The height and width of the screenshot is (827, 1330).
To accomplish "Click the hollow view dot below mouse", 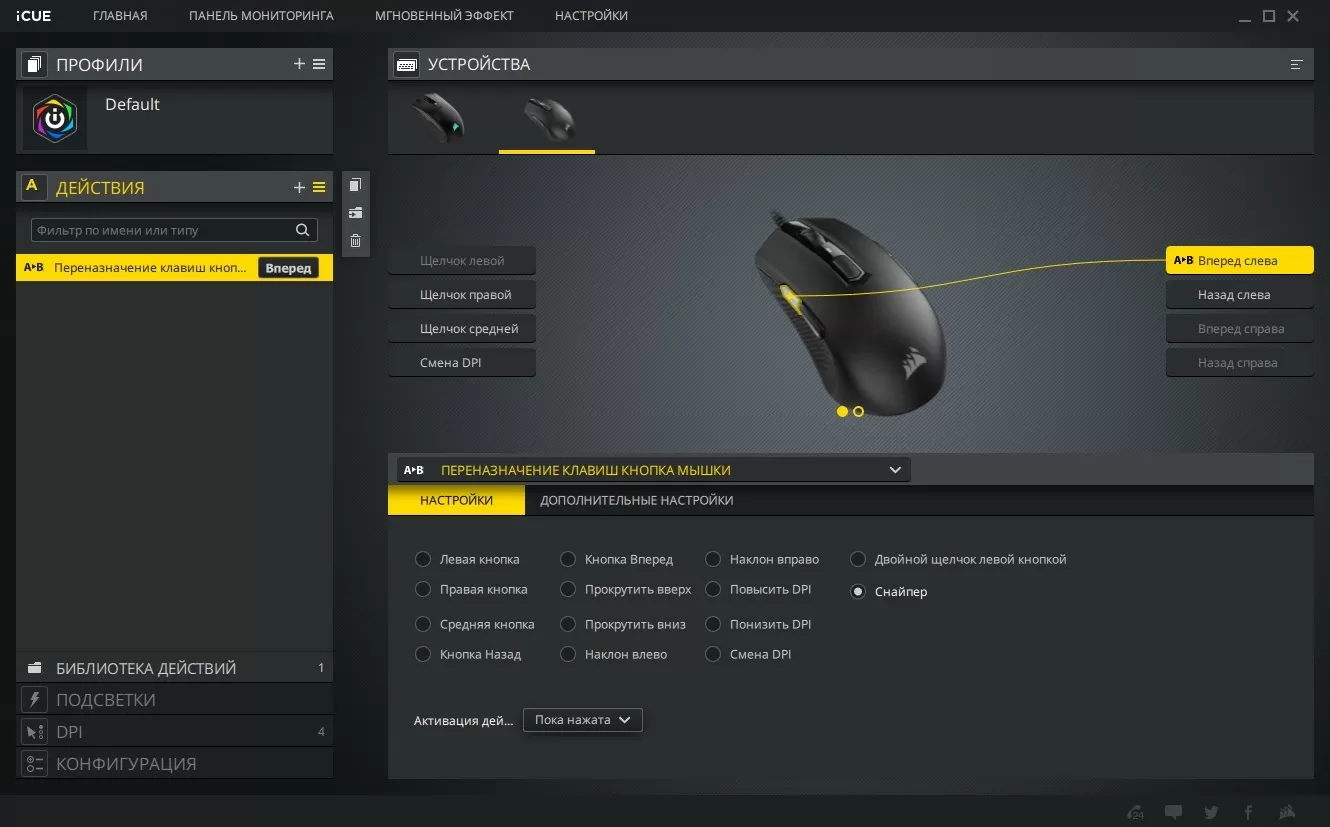I will pyautogui.click(x=858, y=411).
